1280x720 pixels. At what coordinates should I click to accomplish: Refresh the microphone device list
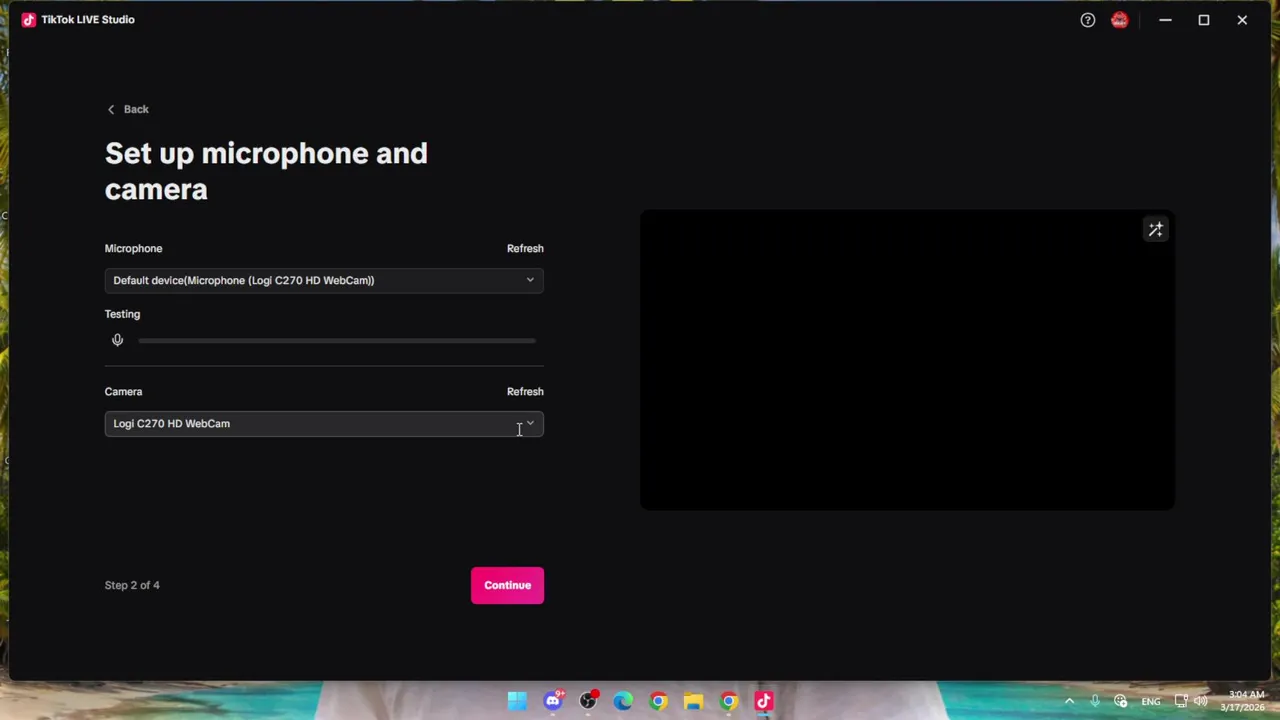coord(525,248)
